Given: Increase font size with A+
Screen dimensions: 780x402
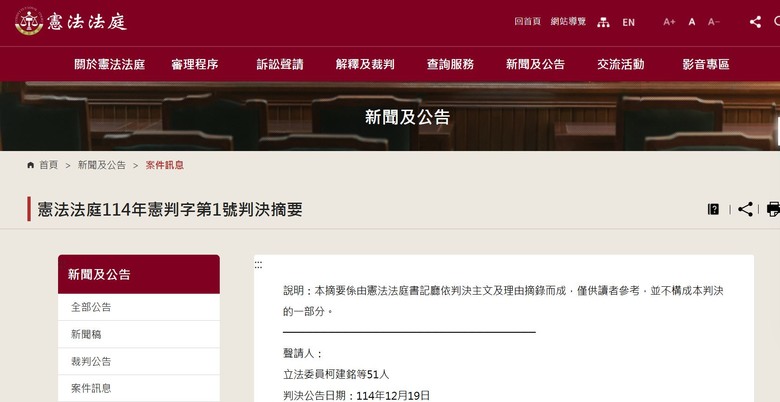Looking at the screenshot, I should coord(669,22).
